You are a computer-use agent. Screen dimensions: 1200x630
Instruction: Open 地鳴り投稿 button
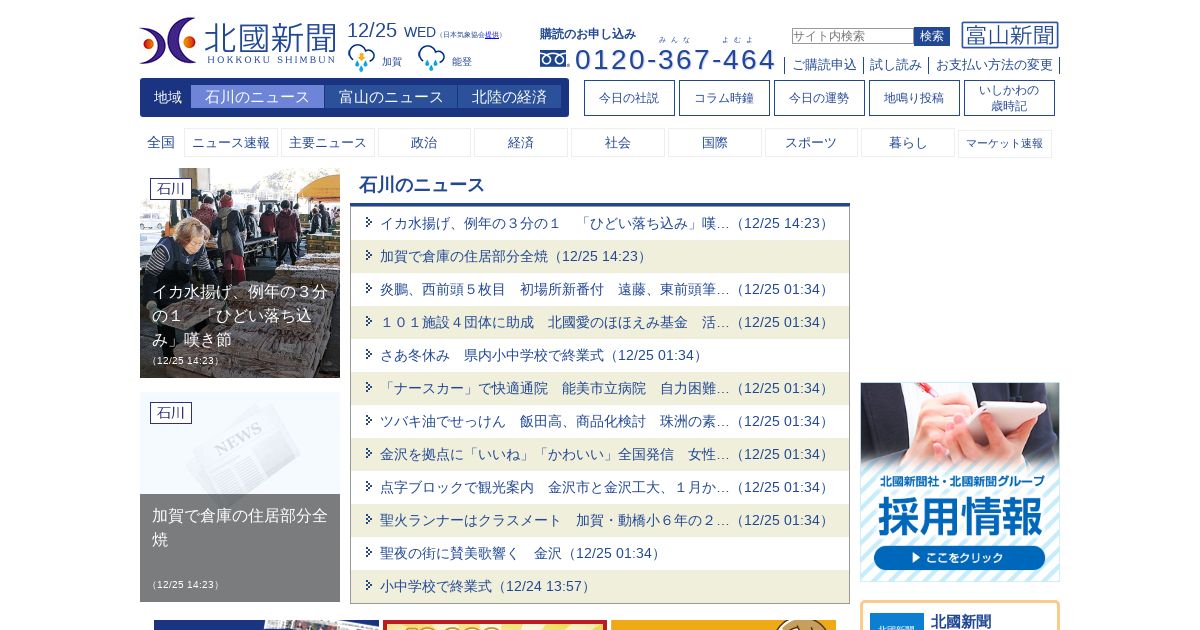(914, 98)
